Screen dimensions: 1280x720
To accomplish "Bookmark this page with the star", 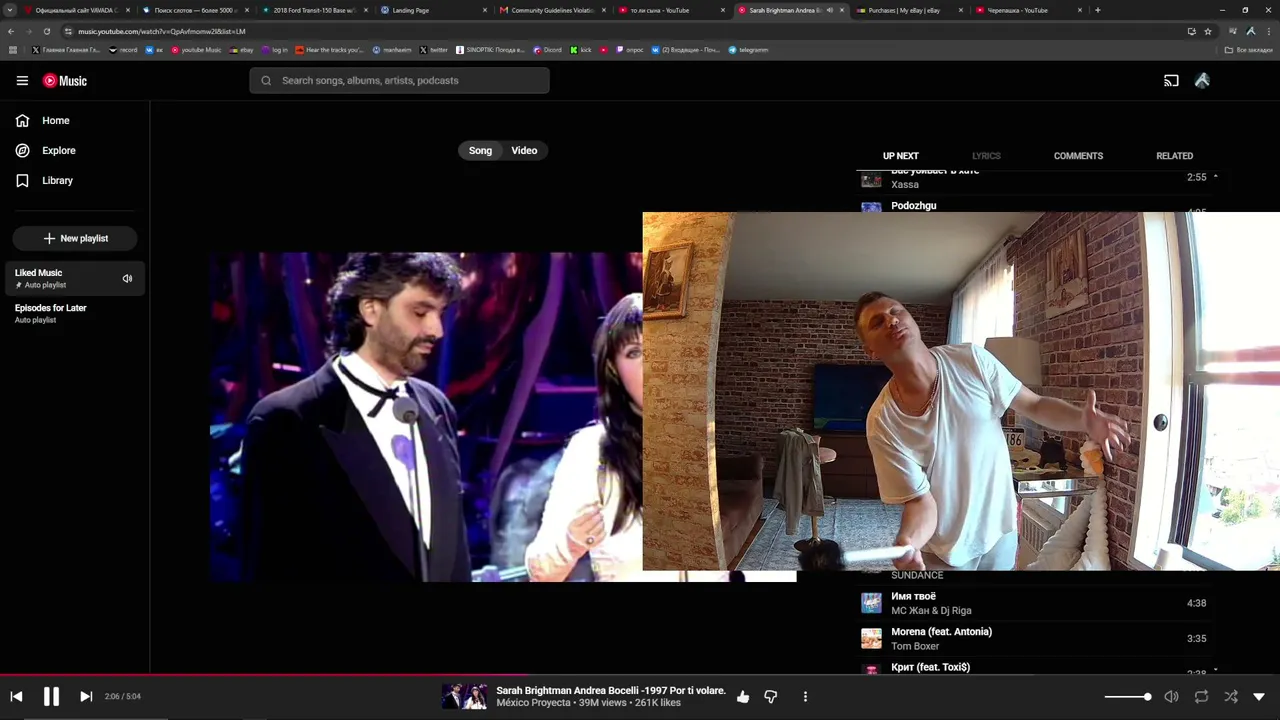I will coord(1208,31).
